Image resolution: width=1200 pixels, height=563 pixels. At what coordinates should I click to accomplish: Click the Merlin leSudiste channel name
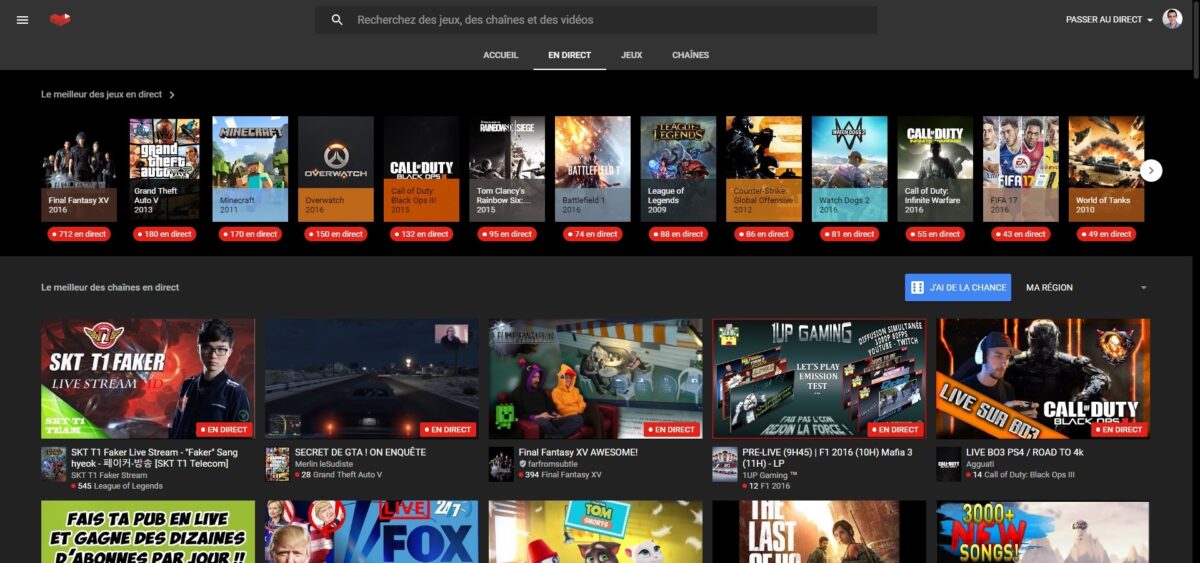(326, 464)
